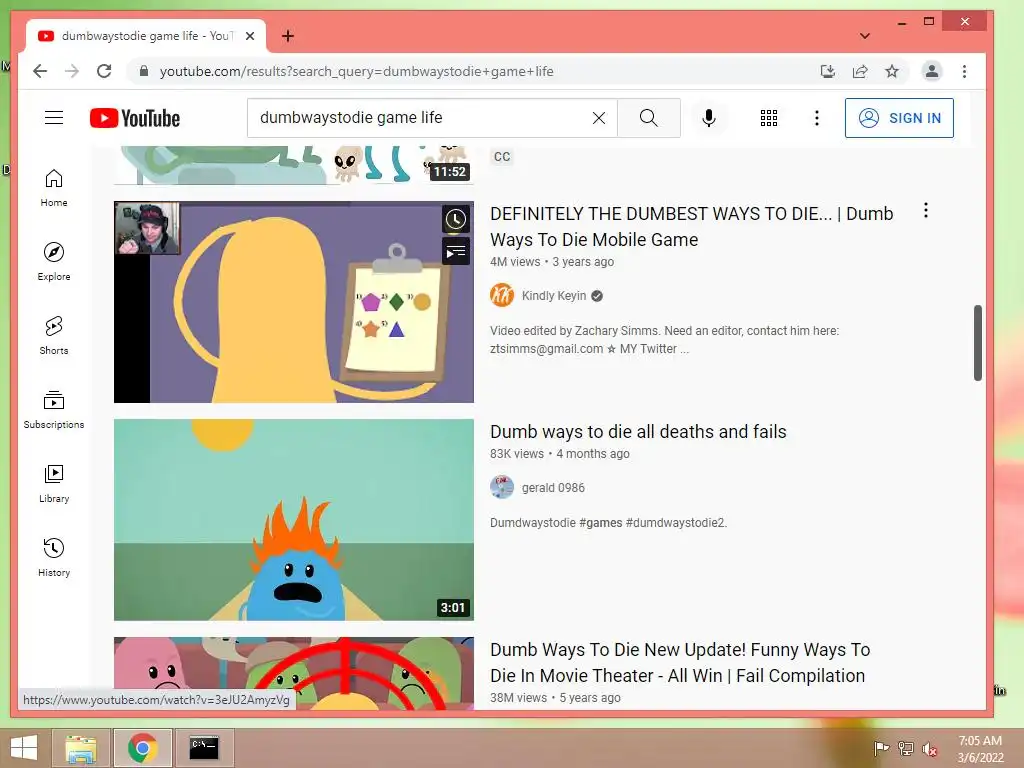Image resolution: width=1024 pixels, height=768 pixels.
Task: Add Kindly Keyin video to Watch later
Action: pos(456,219)
